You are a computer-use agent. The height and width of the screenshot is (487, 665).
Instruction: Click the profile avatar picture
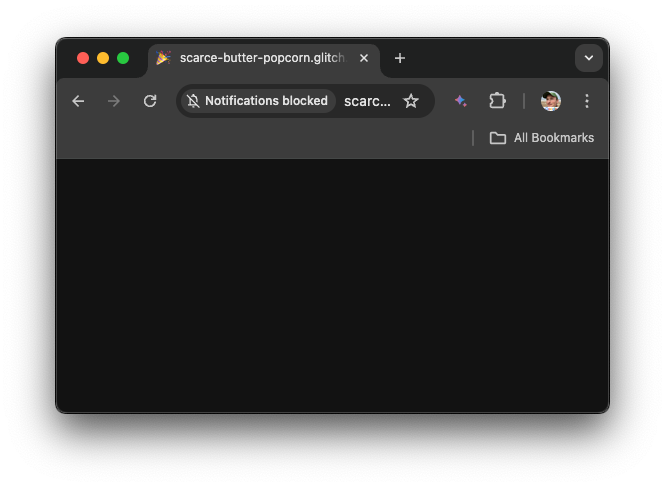coord(551,101)
